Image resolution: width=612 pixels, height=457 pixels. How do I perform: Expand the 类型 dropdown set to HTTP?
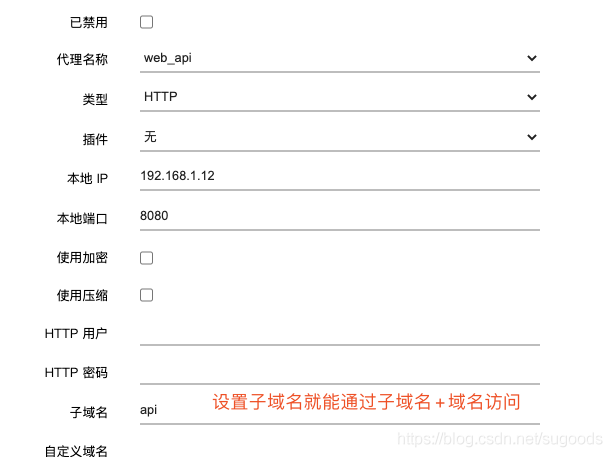[x=340, y=98]
